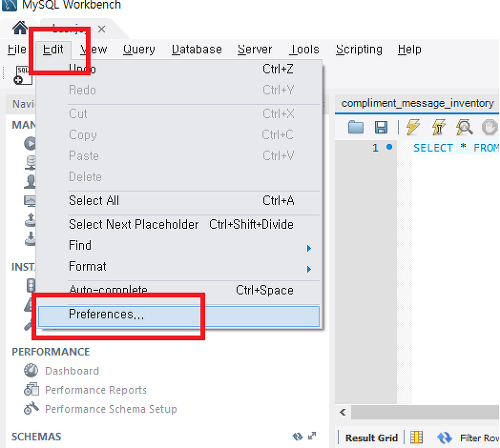Close the connection tab
Viewport: 500px width, 448px height.
coord(101,29)
